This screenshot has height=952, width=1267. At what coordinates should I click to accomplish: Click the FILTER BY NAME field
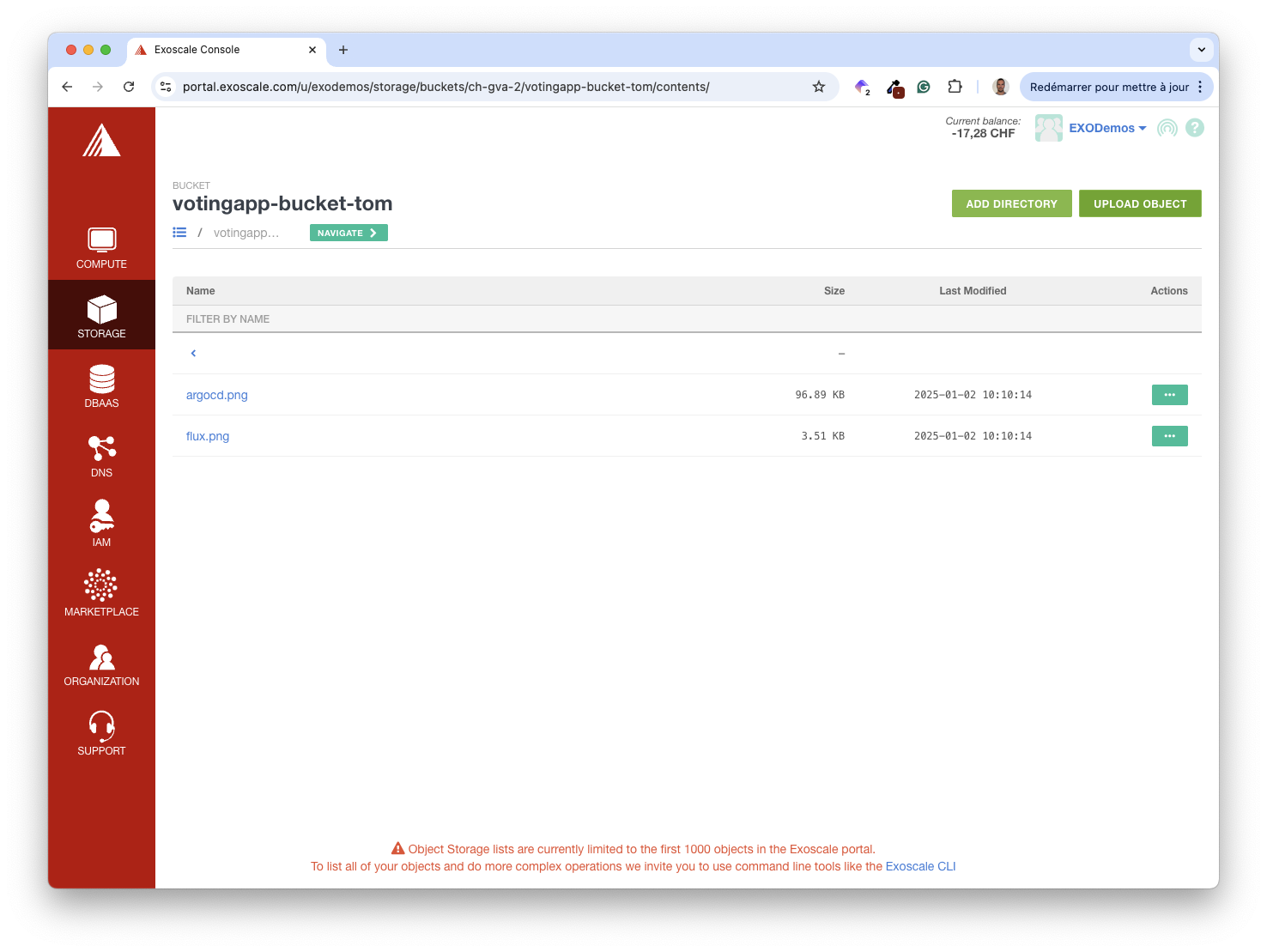click(343, 318)
